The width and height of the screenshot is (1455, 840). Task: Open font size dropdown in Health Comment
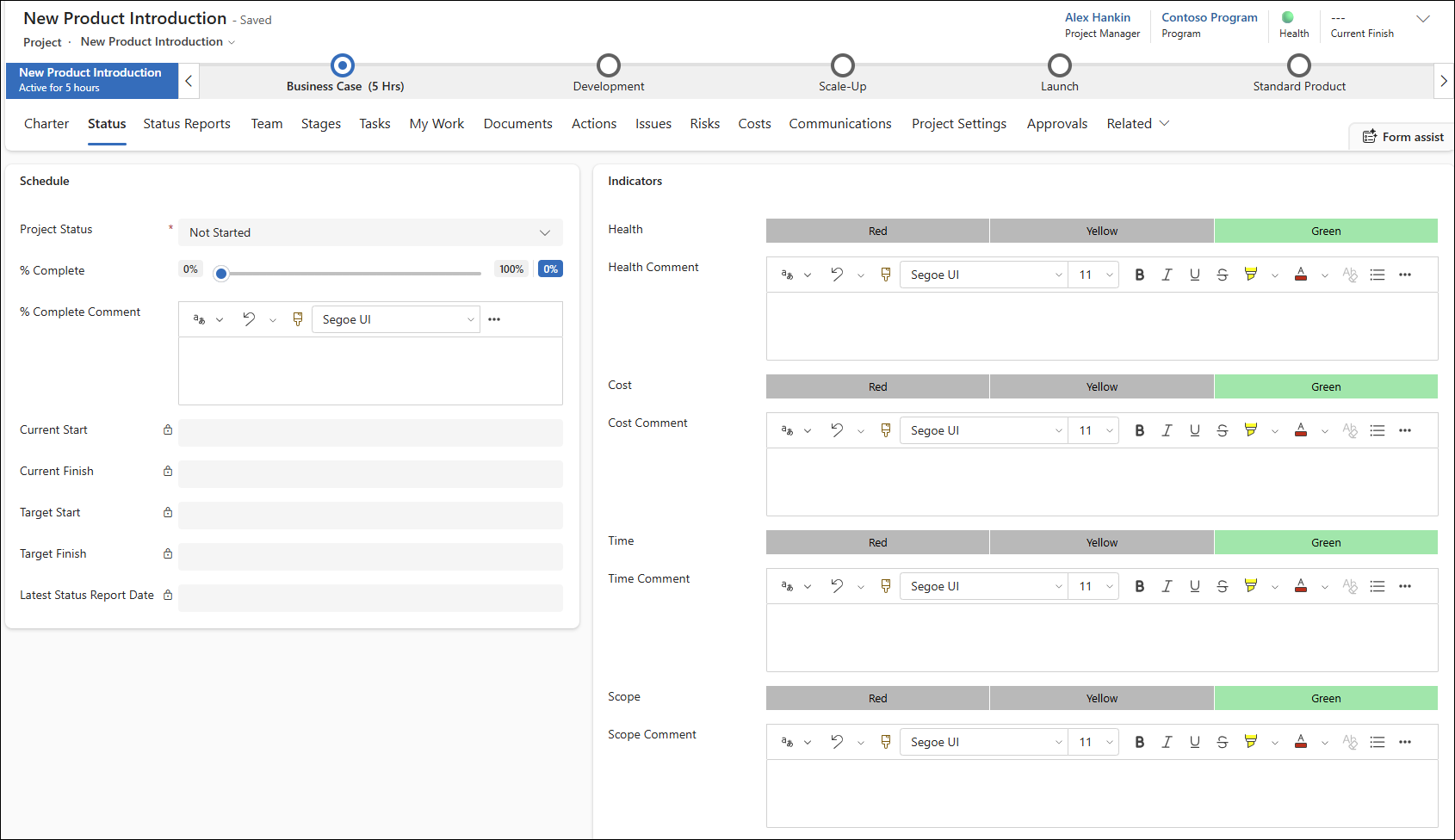click(1094, 275)
